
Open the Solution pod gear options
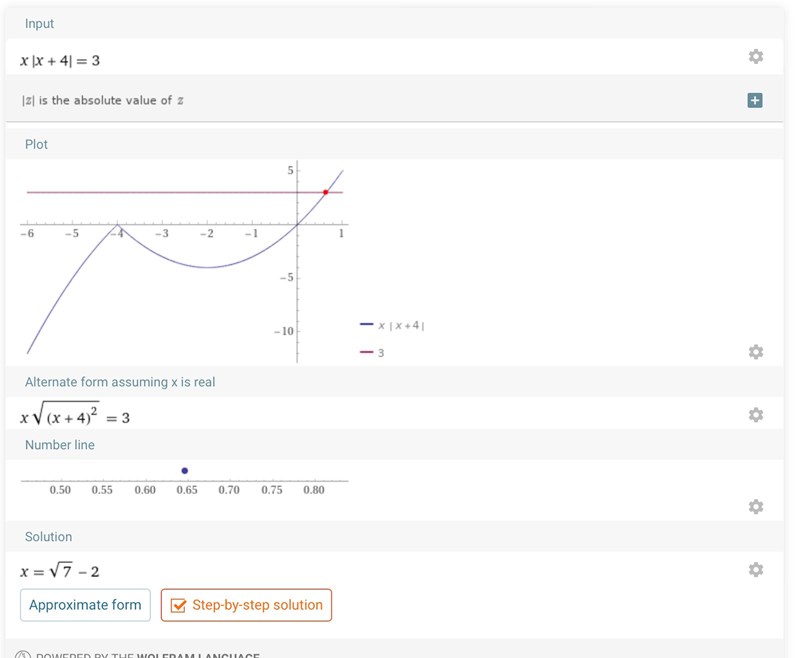756,569
